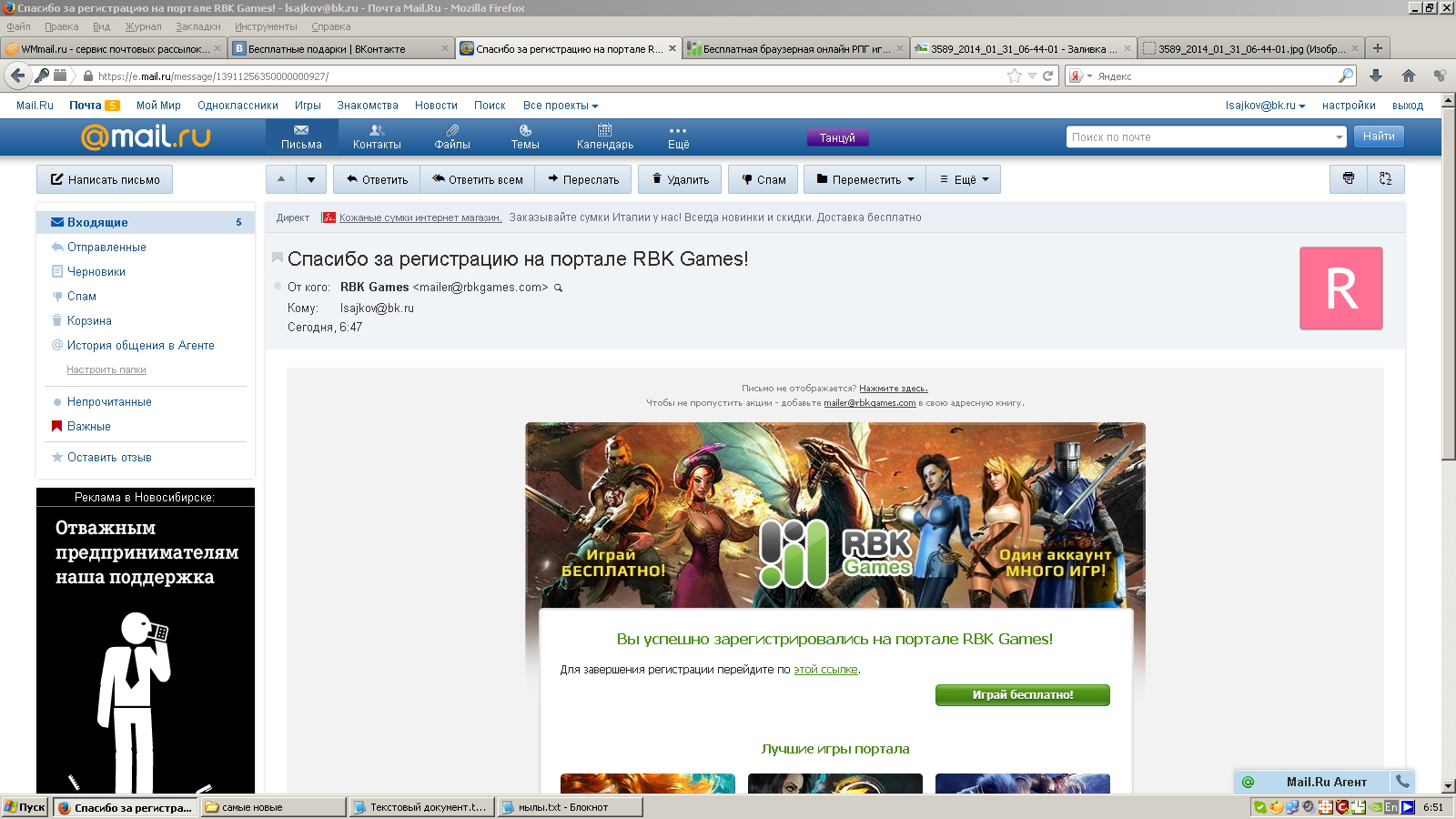This screenshot has height=819, width=1456.
Task: Open Календарь section in mail header
Action: 605,137
